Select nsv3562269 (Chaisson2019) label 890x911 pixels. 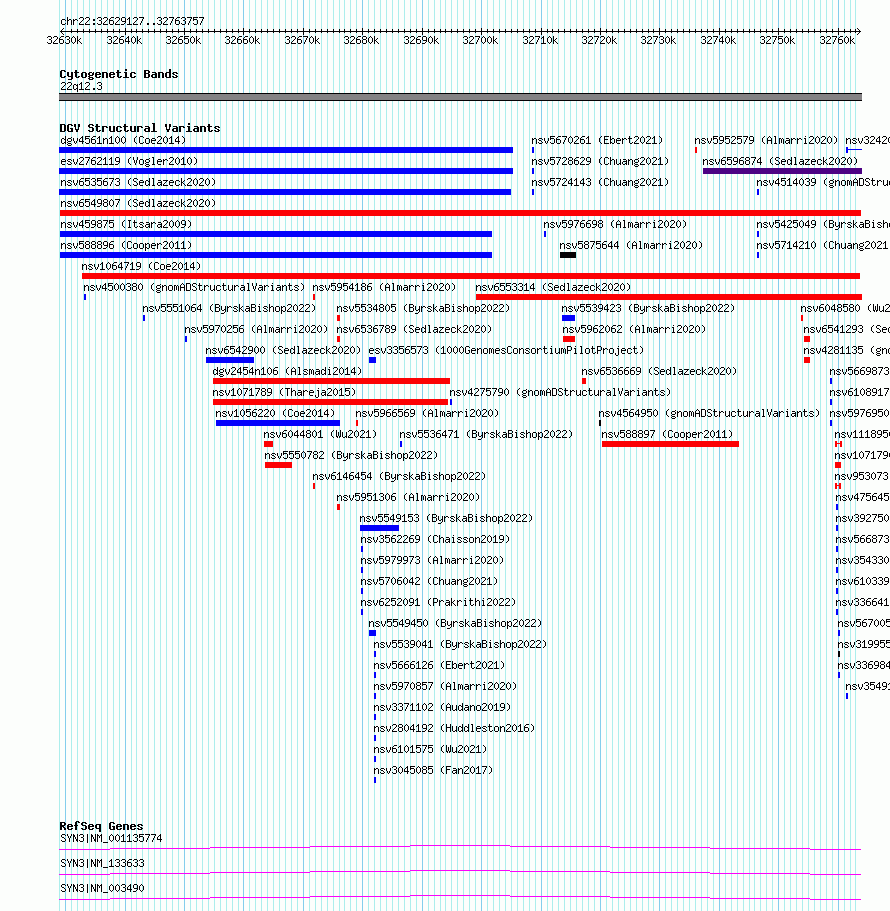(x=435, y=539)
